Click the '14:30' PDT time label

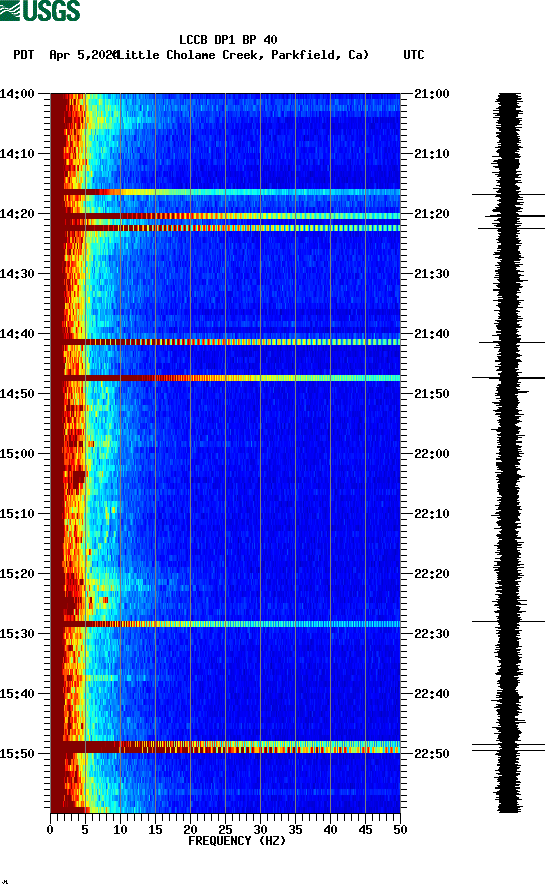tap(17, 273)
